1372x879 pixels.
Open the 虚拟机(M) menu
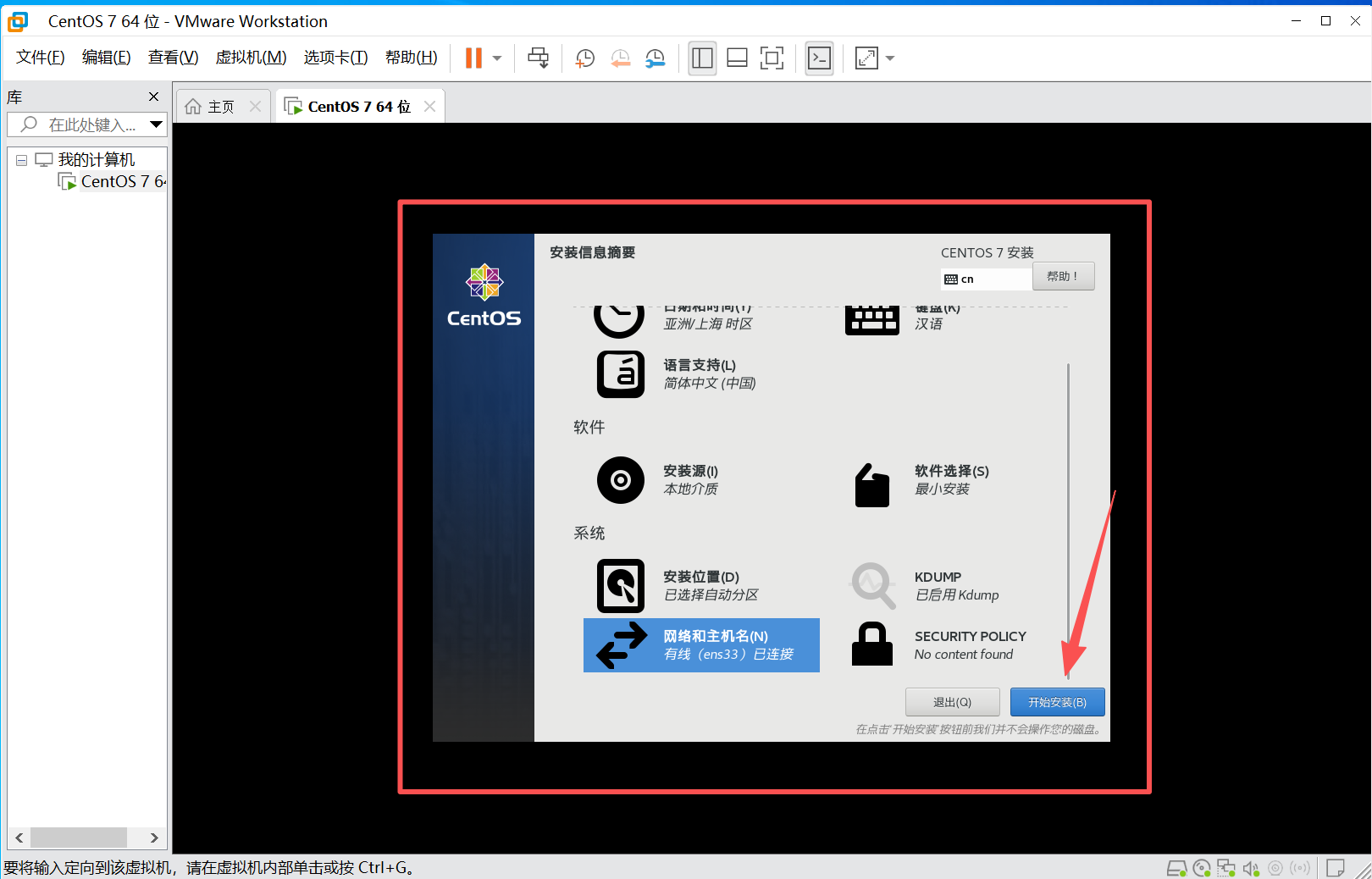pyautogui.click(x=251, y=58)
